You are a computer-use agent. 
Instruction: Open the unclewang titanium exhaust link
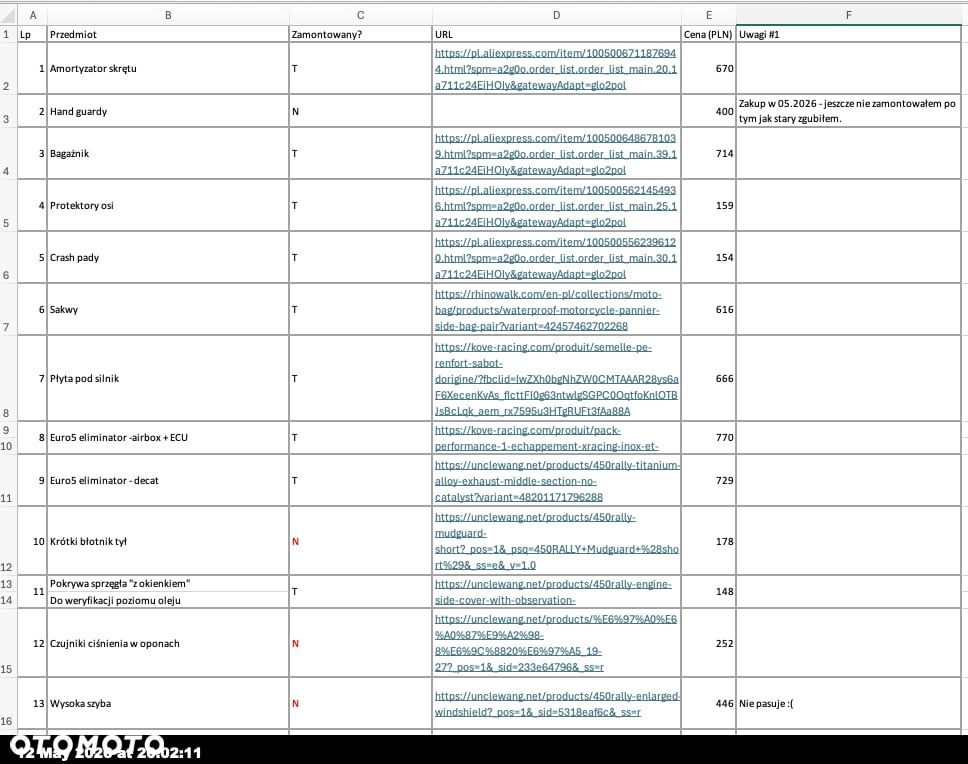point(557,481)
